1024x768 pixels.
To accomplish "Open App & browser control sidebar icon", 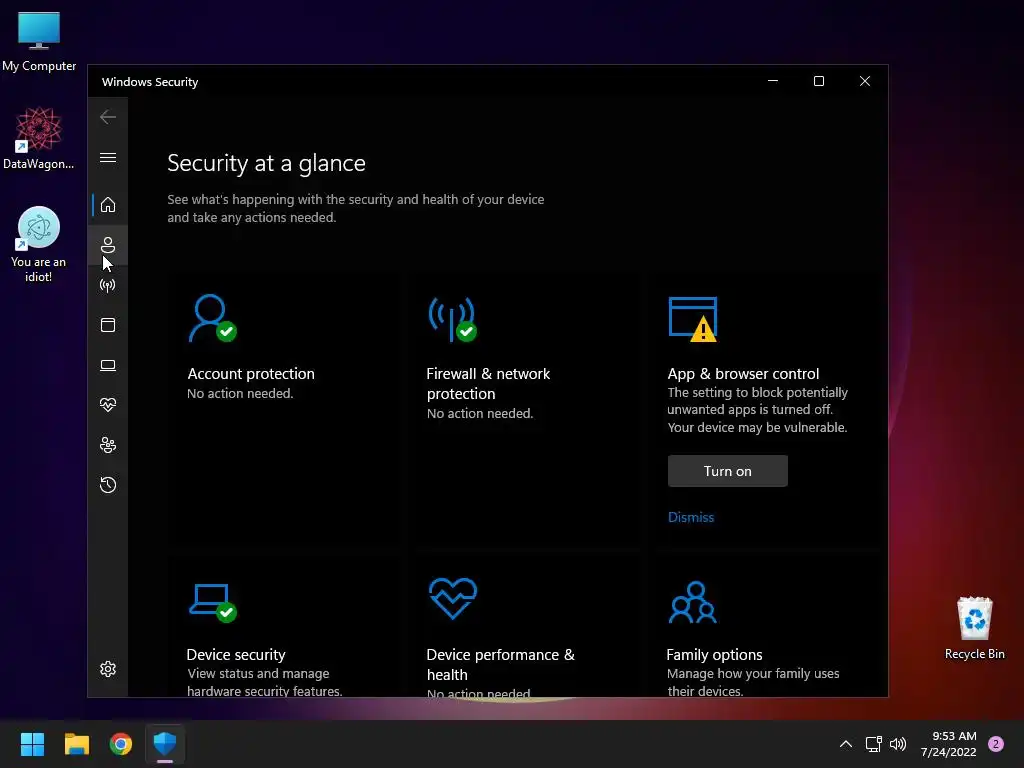I will coord(108,325).
